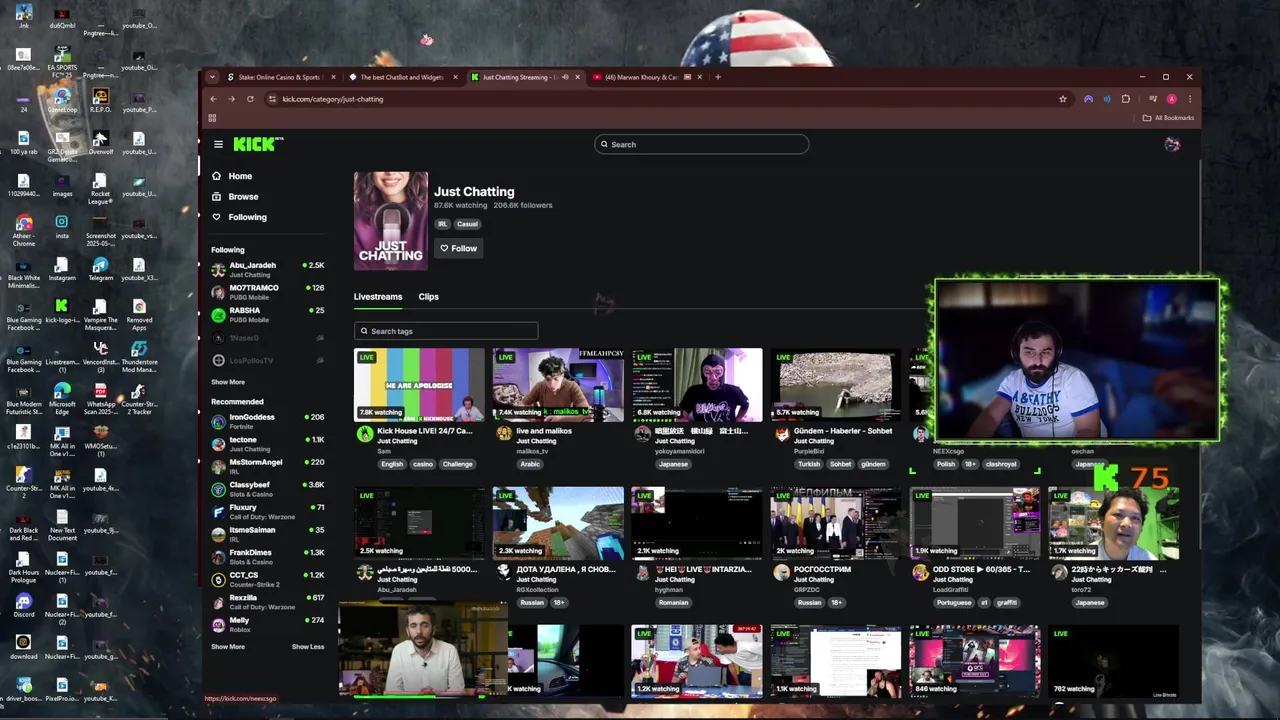Open MsStormAngel recommended channel

coord(268,466)
